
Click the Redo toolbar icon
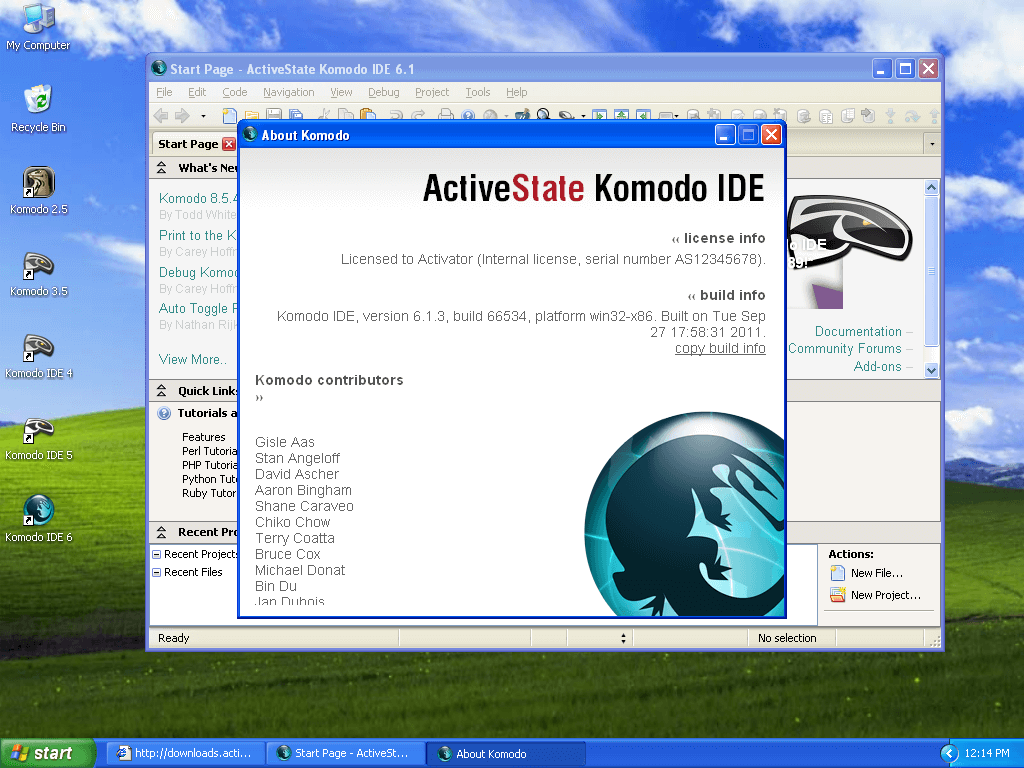tap(418, 116)
